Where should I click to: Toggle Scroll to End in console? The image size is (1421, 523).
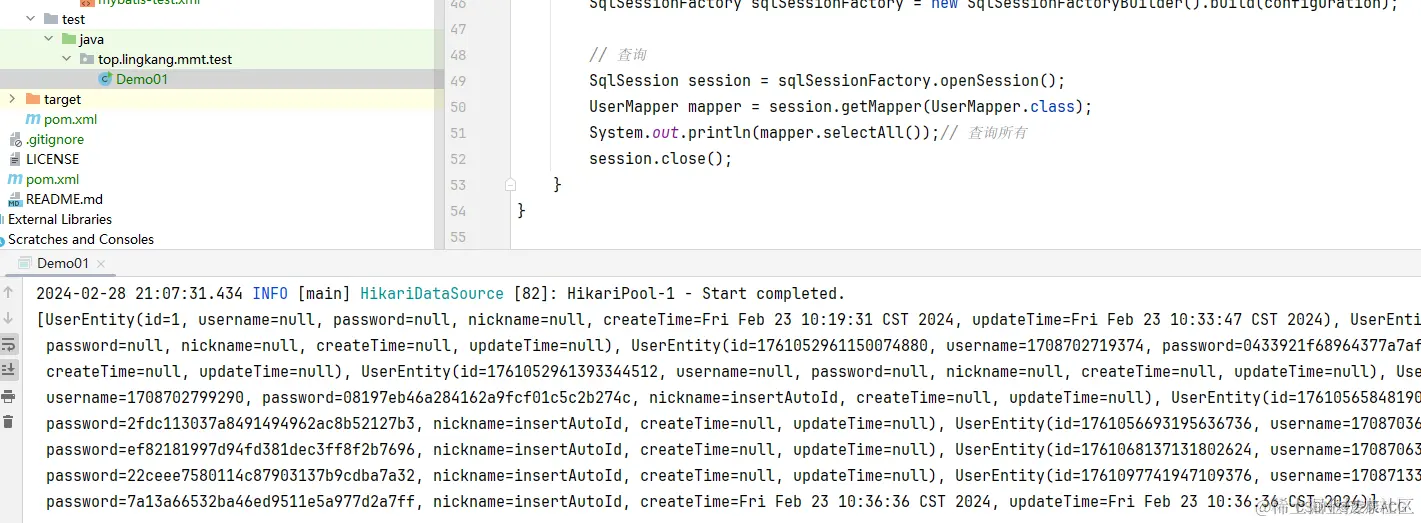9,370
